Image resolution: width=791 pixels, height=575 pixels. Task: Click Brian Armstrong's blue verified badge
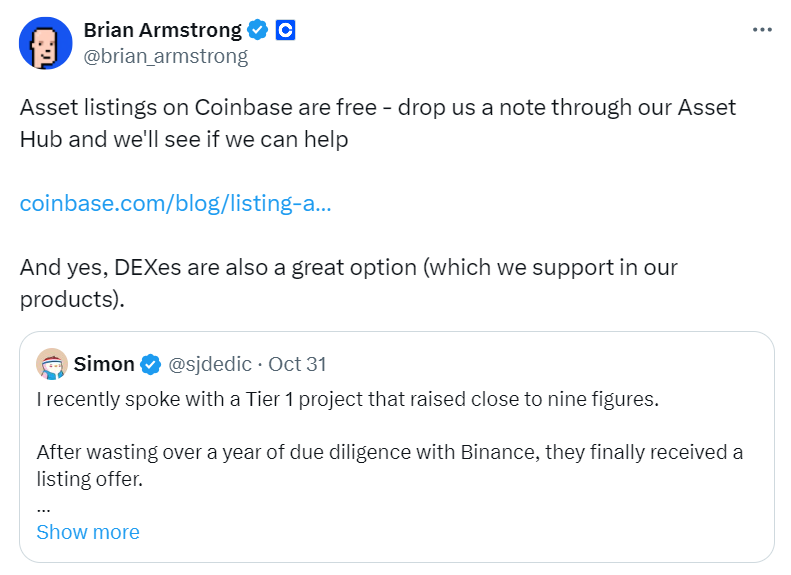click(258, 30)
